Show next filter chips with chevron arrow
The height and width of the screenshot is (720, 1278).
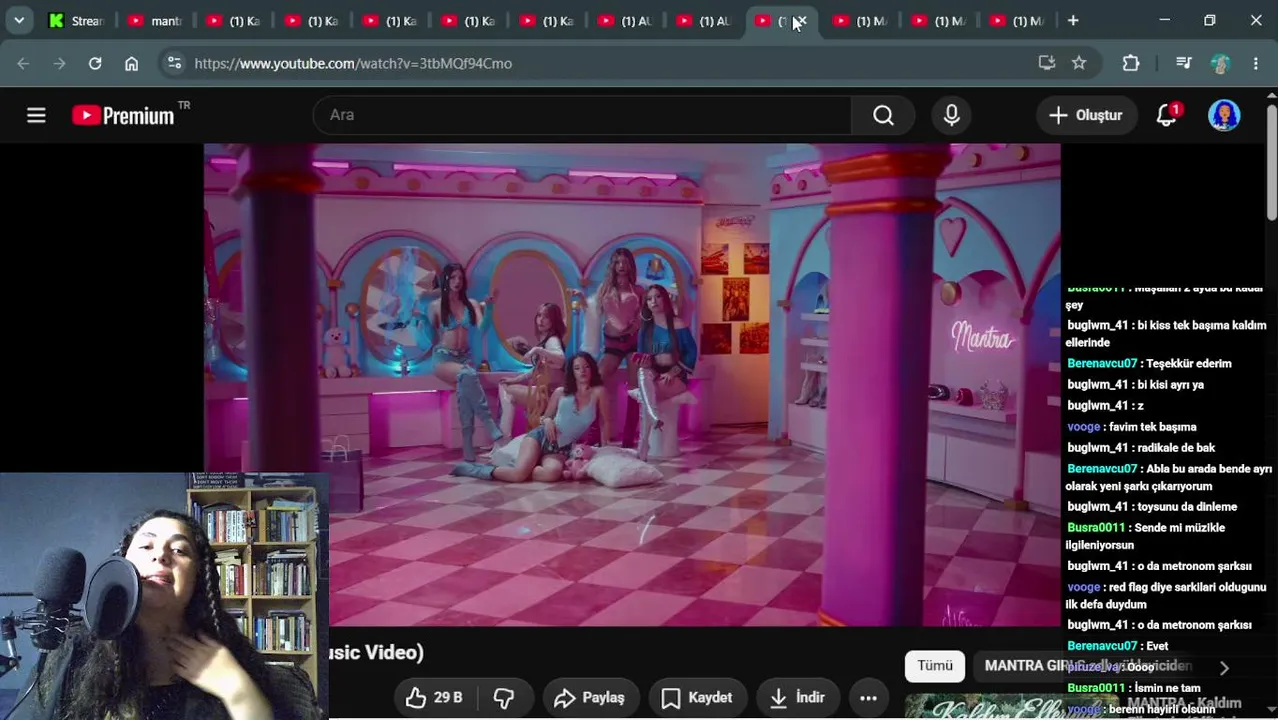point(1224,667)
